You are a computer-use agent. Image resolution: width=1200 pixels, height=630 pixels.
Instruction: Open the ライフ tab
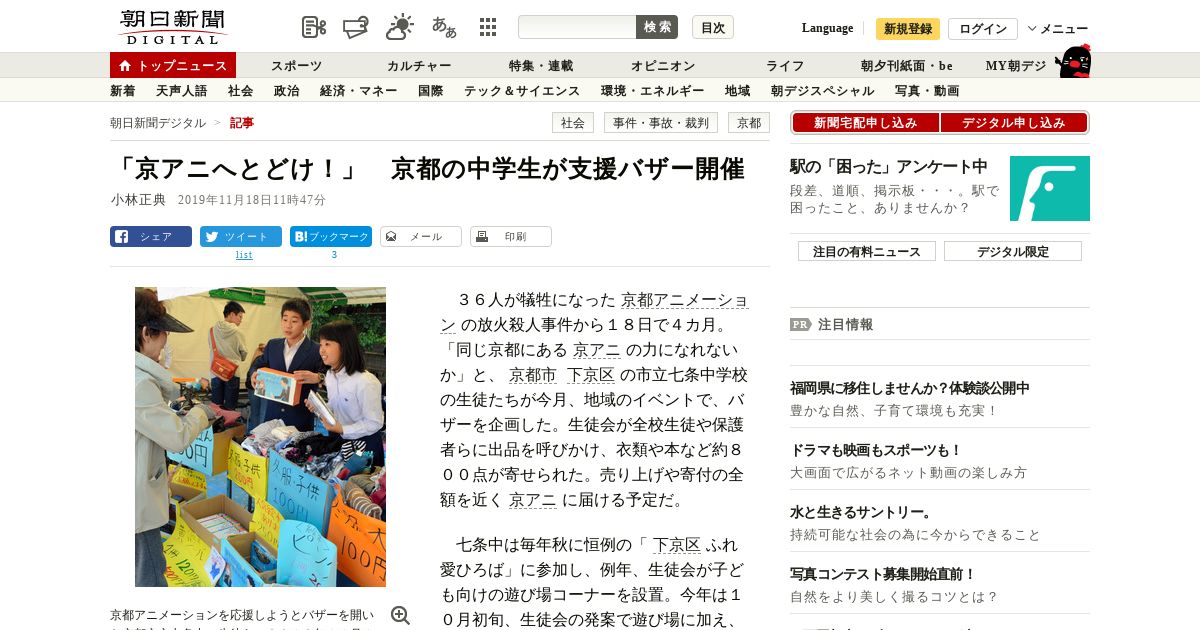click(785, 66)
